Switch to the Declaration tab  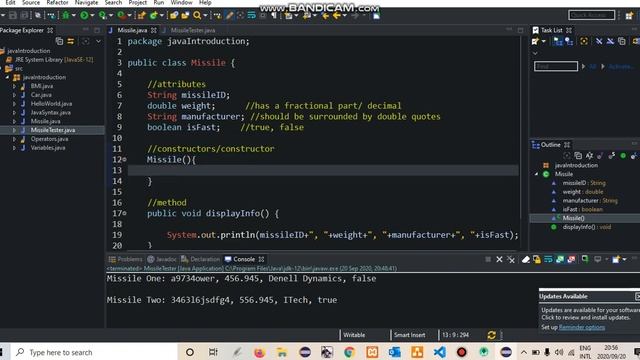click(200, 259)
